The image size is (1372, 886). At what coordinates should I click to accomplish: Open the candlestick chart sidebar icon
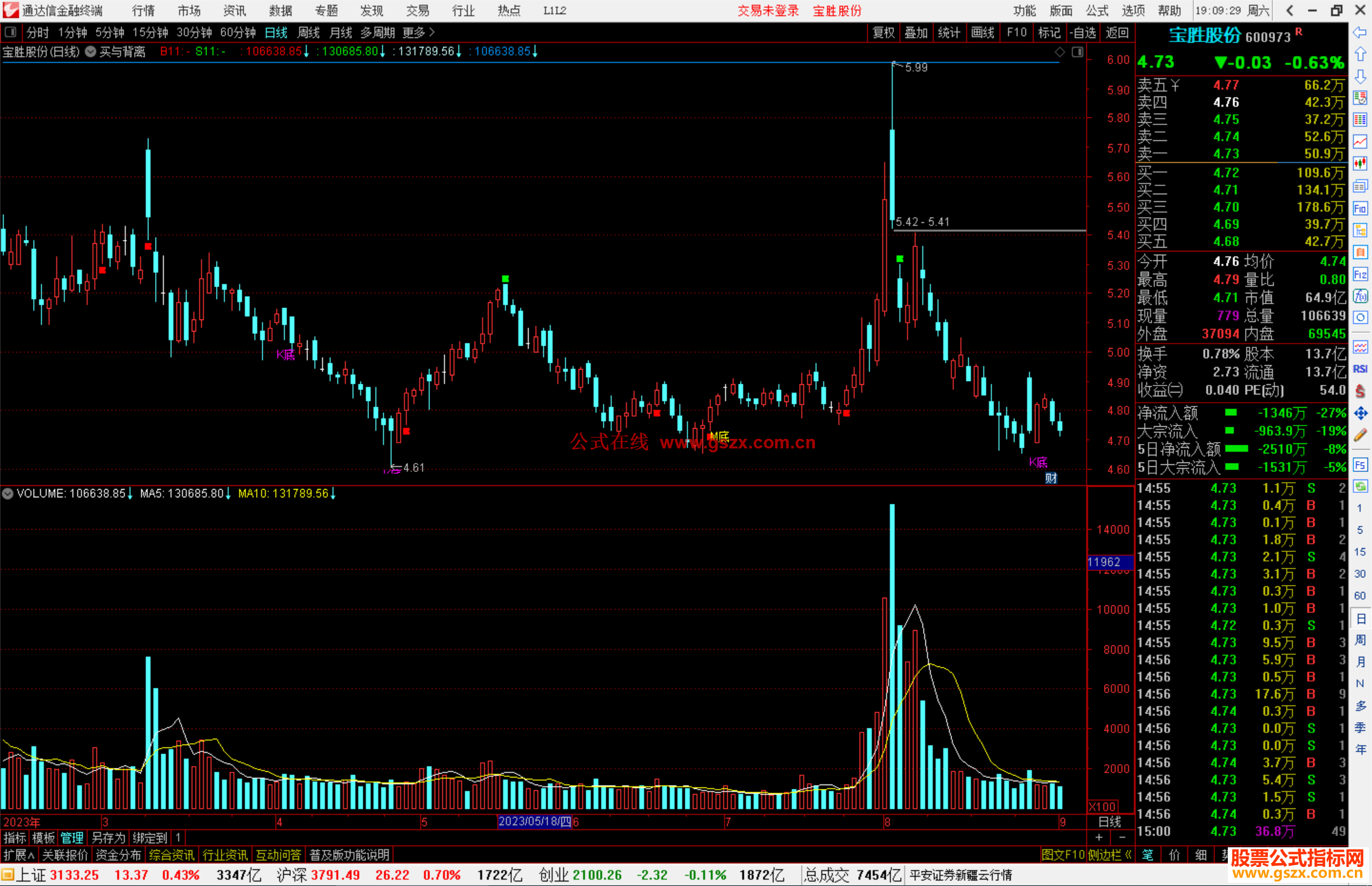click(x=1360, y=163)
